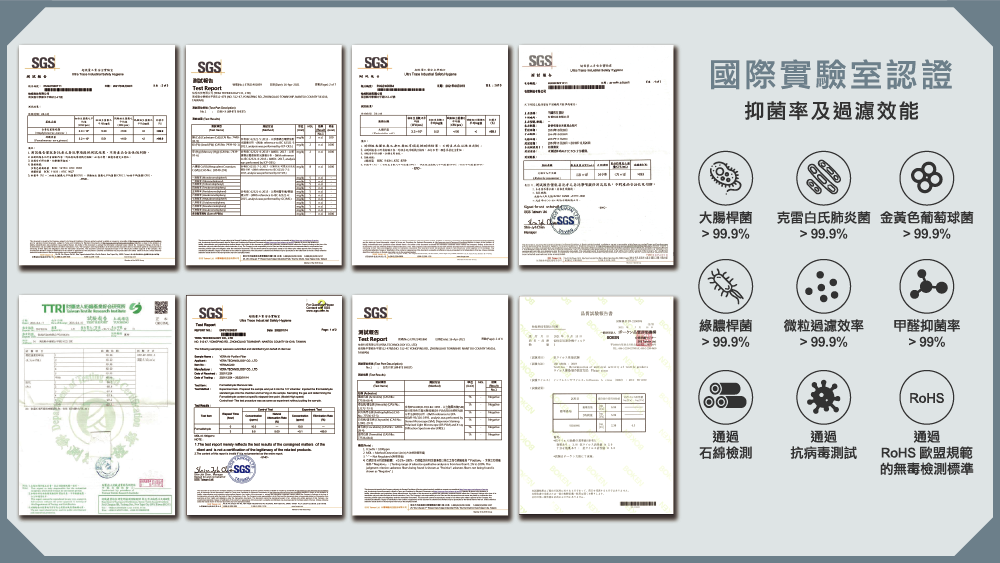Viewport: 1000px width, 563px height.
Task: Click the formaldehyde molecule icon above 甲醛抑菌率
Action: pyautogui.click(x=927, y=287)
